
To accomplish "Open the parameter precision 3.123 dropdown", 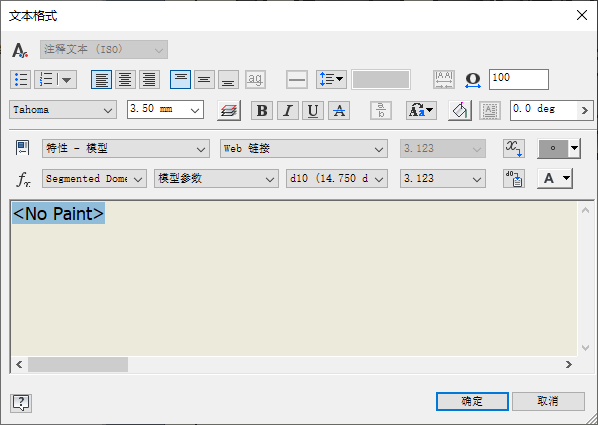I will 443,179.
